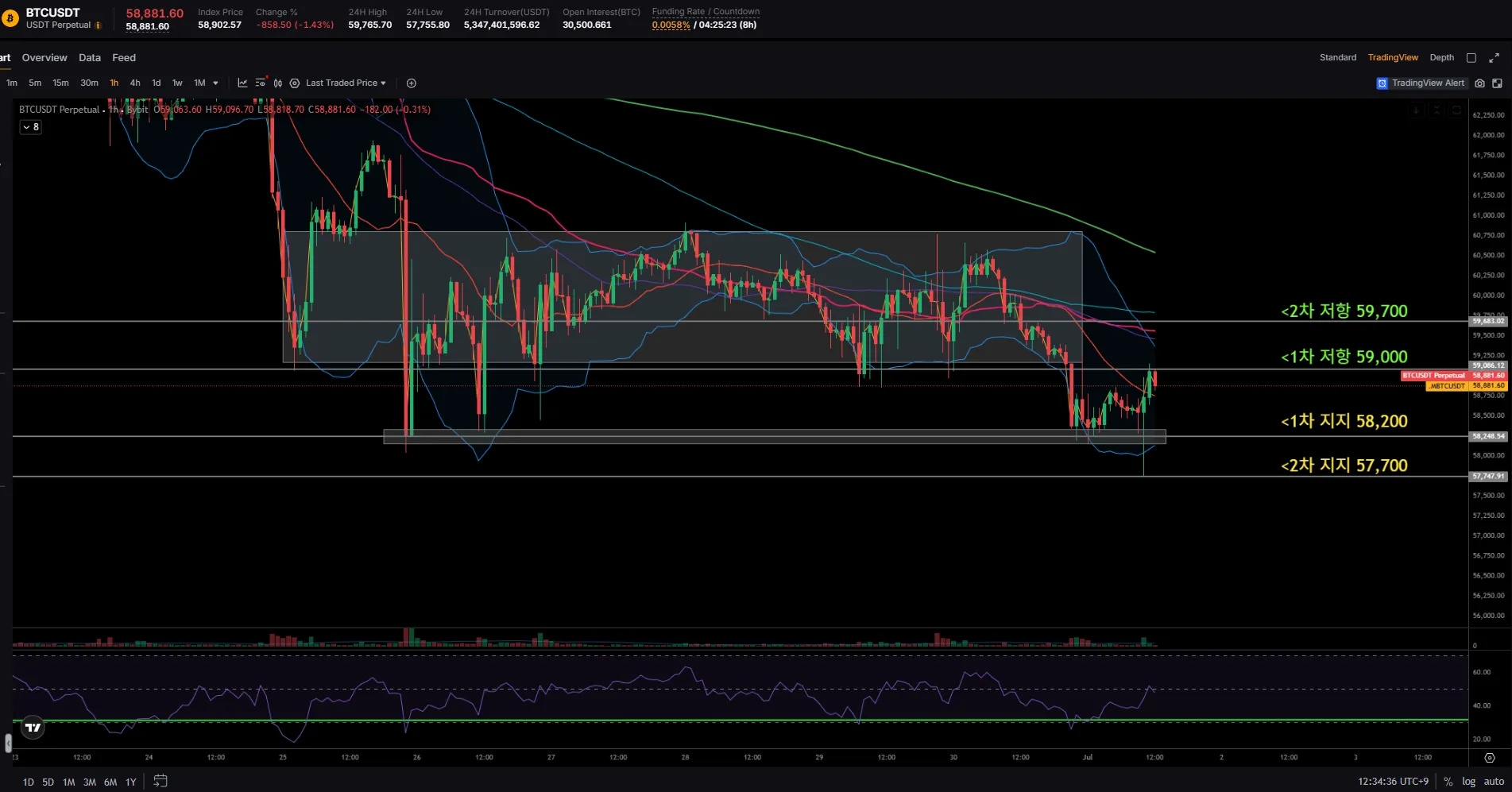Open the Overview tab
This screenshot has width=1512, height=792.
(44, 57)
